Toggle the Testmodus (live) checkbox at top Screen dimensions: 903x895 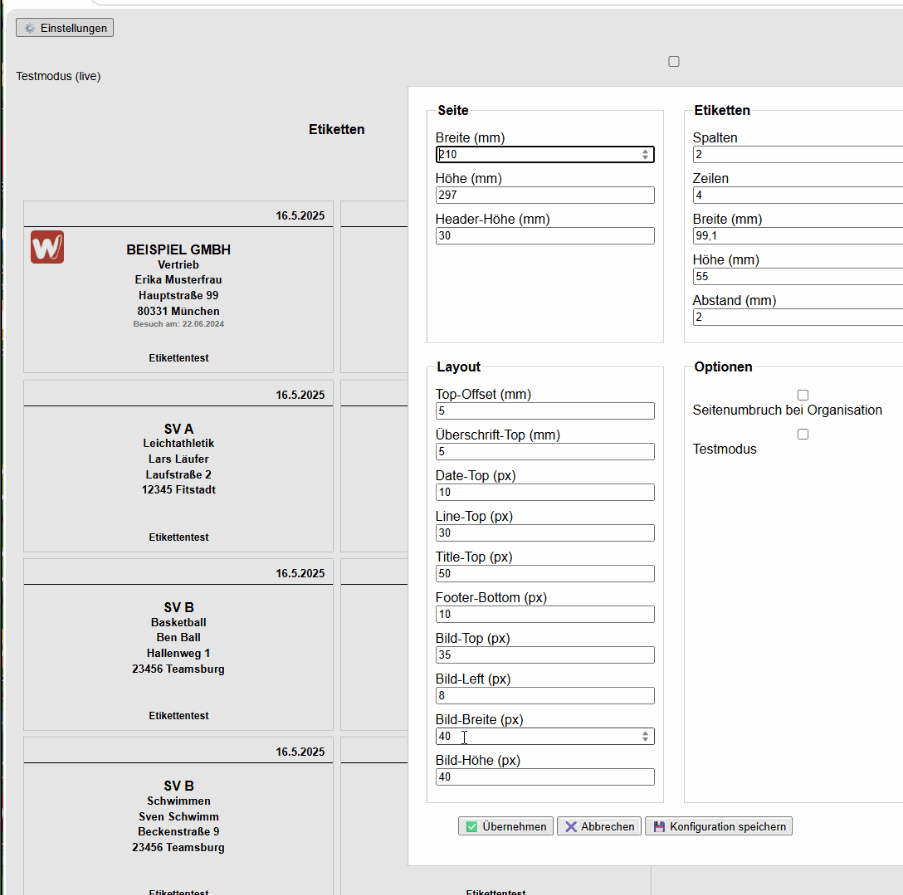(674, 62)
